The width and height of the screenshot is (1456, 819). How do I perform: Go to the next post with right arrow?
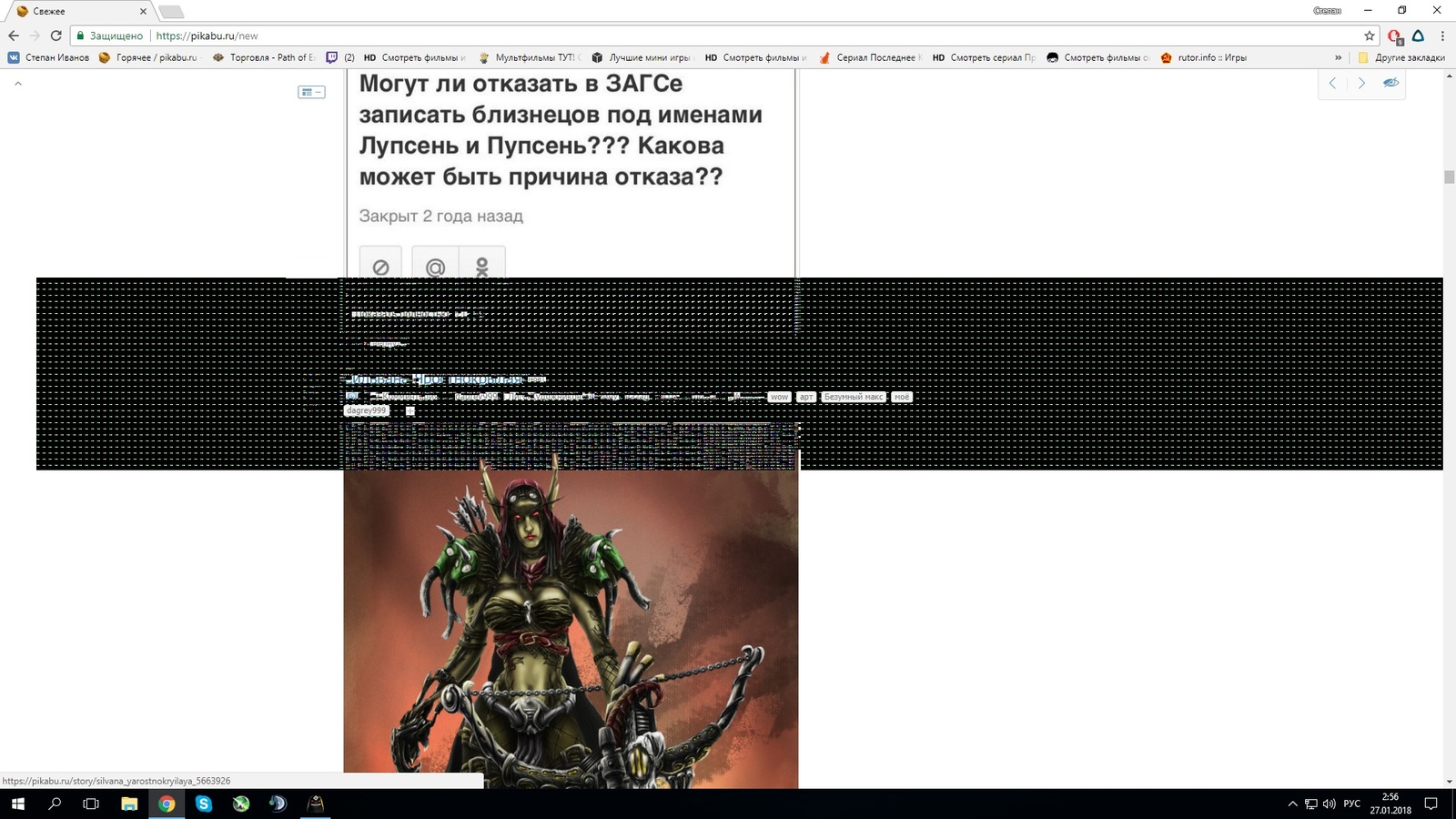pyautogui.click(x=1361, y=83)
